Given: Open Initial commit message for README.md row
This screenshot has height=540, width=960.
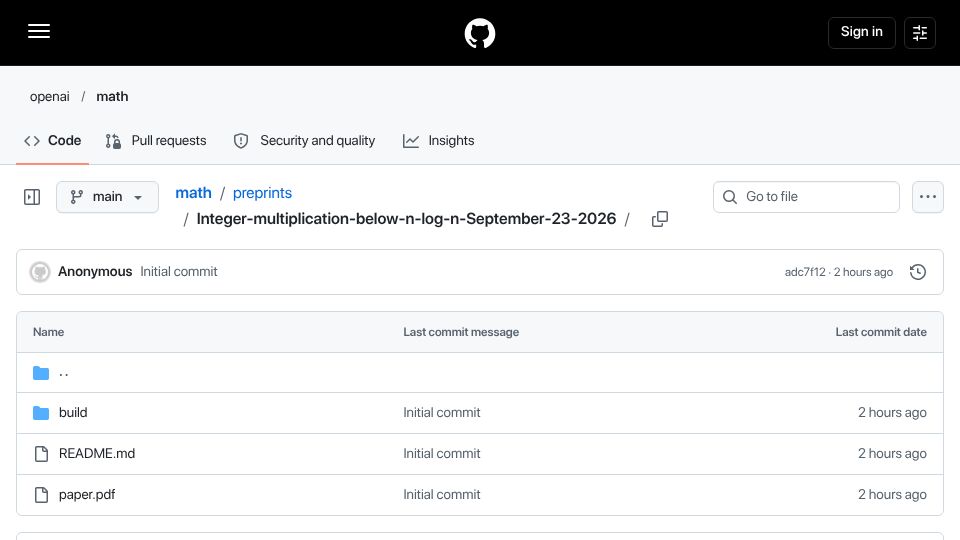Looking at the screenshot, I should pos(441,454).
